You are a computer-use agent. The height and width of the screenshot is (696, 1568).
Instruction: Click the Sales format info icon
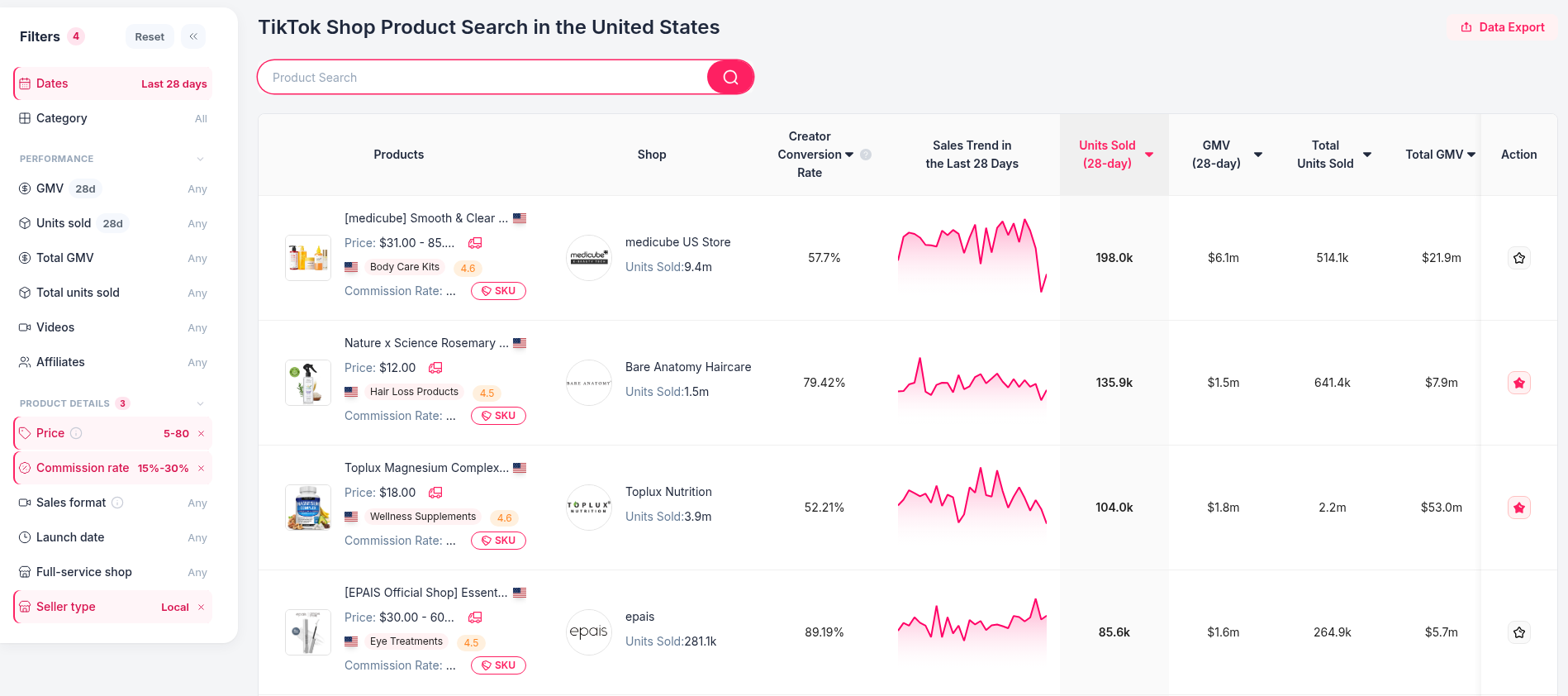click(x=117, y=503)
